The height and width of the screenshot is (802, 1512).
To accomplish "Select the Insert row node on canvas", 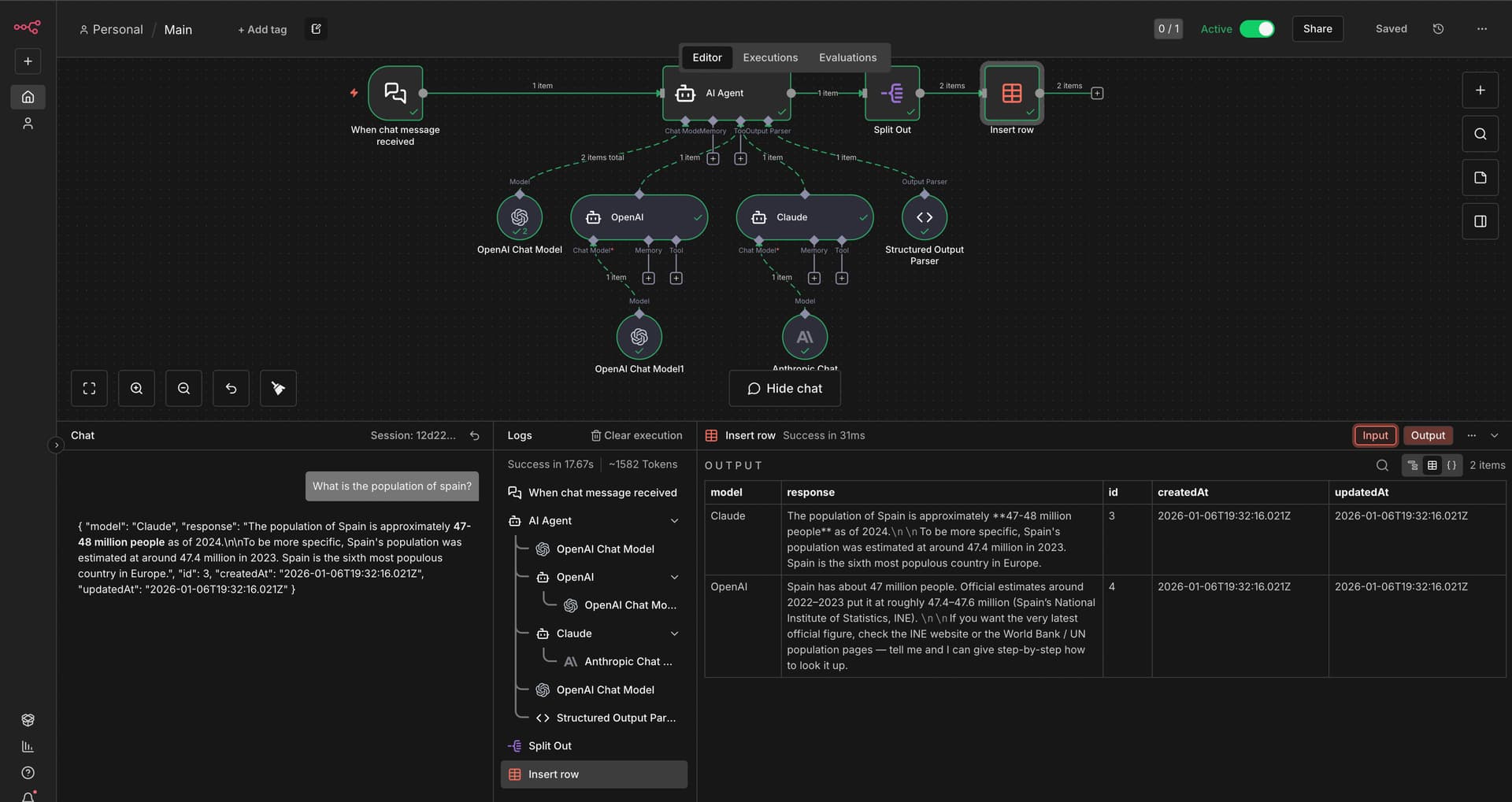I will (1011, 94).
